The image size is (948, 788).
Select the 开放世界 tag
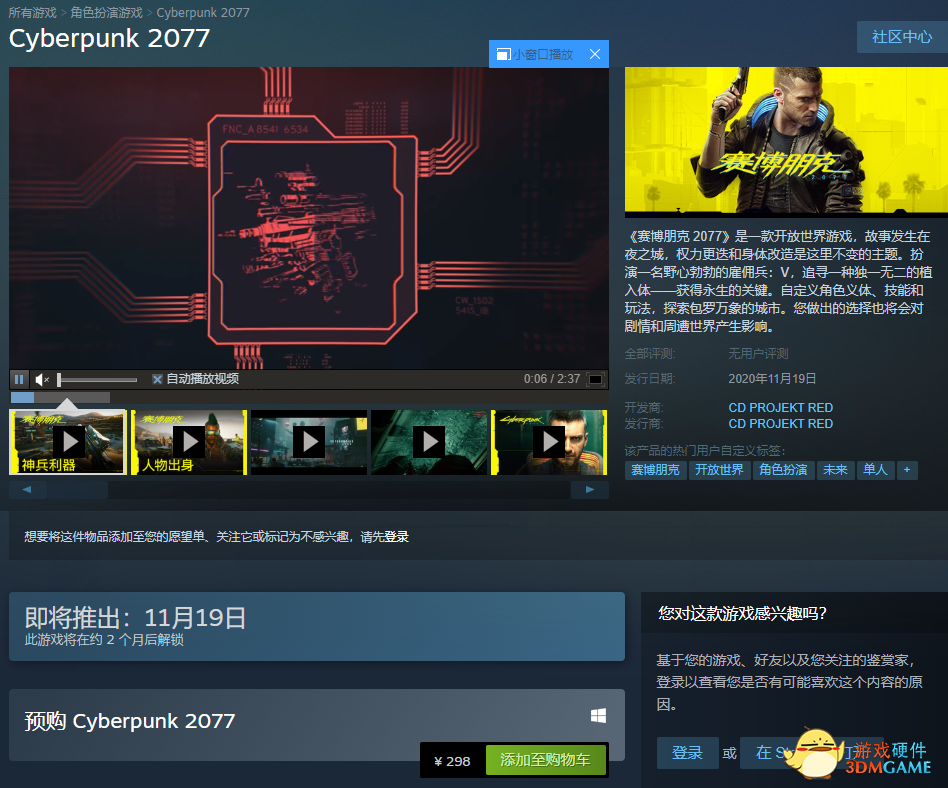pos(719,470)
